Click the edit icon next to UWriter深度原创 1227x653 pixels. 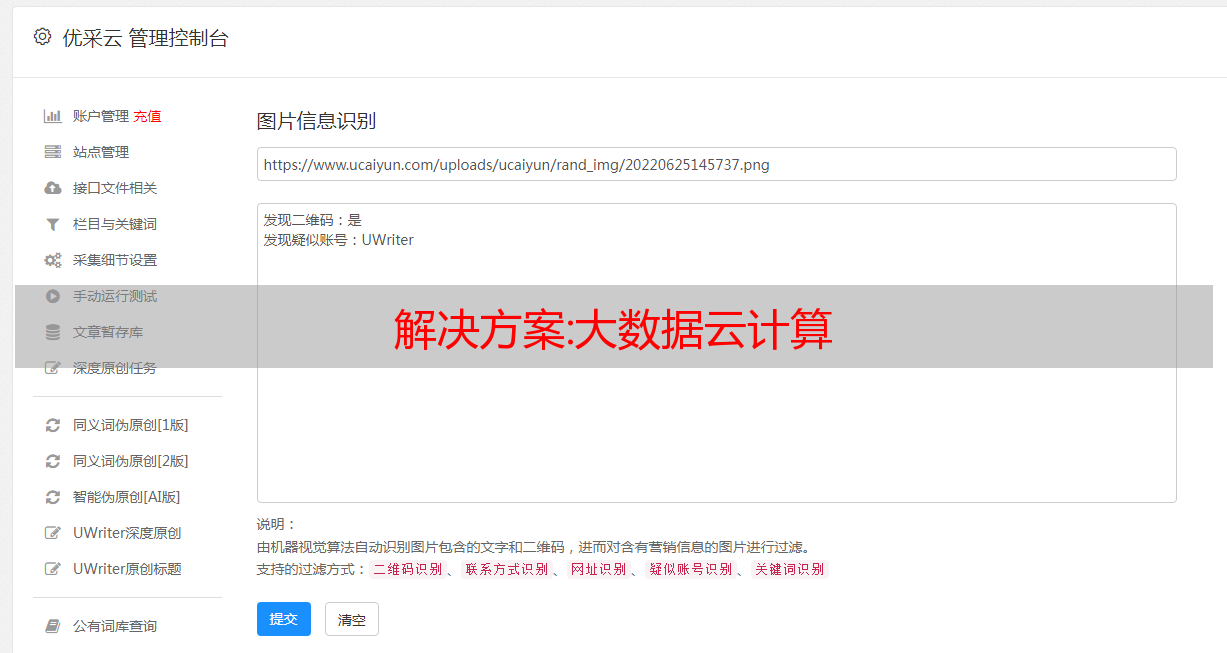tap(53, 533)
